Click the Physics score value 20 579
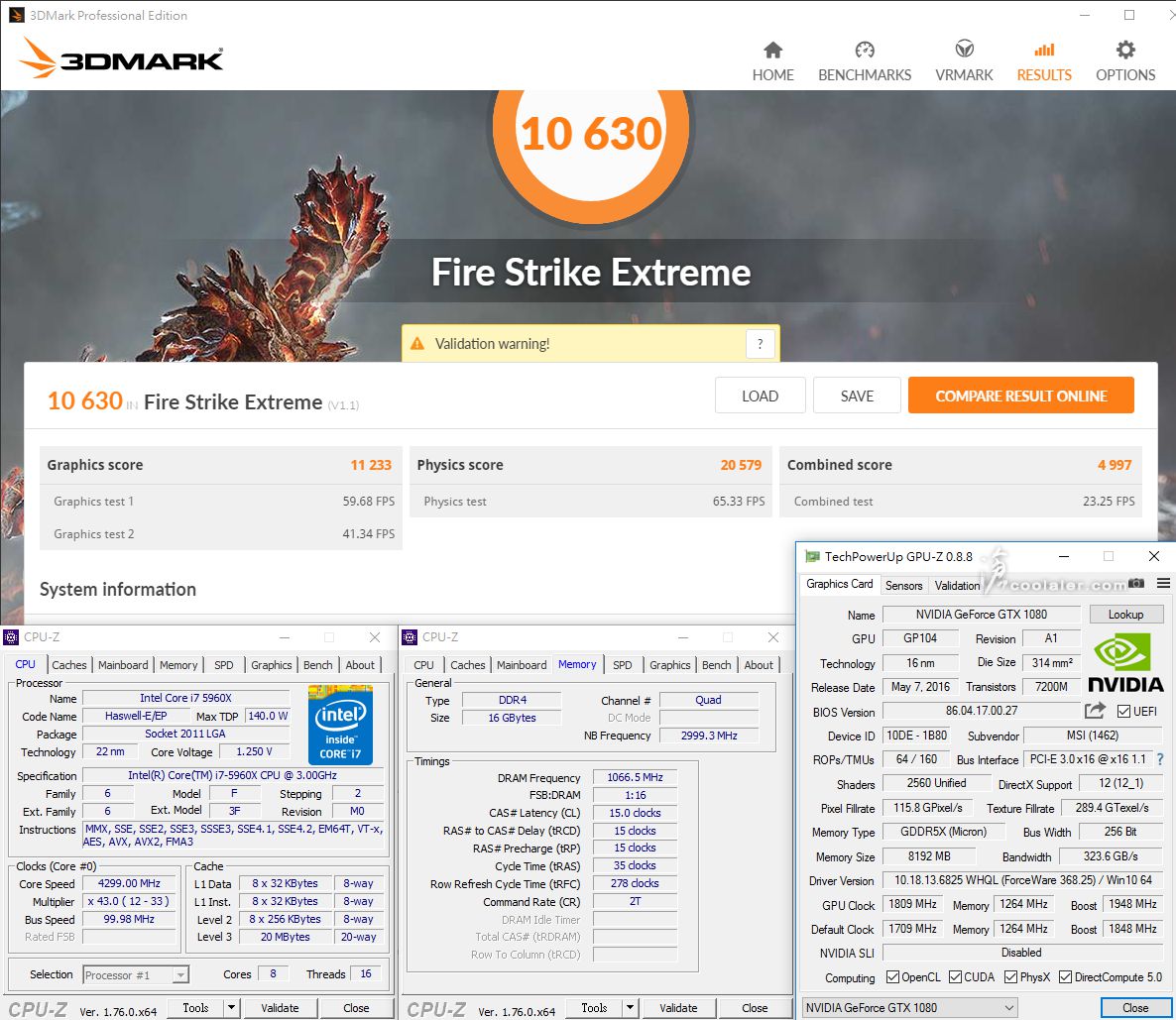Screen dimensions: 1176x1020 click(x=741, y=465)
